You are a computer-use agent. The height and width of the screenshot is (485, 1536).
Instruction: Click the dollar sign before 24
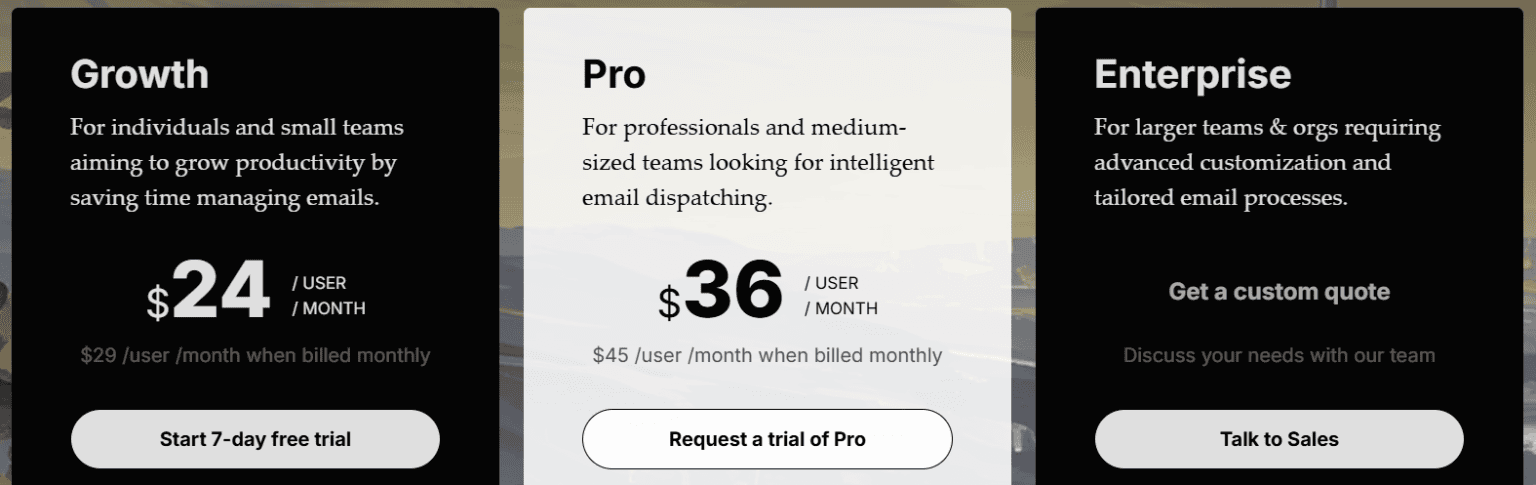158,303
